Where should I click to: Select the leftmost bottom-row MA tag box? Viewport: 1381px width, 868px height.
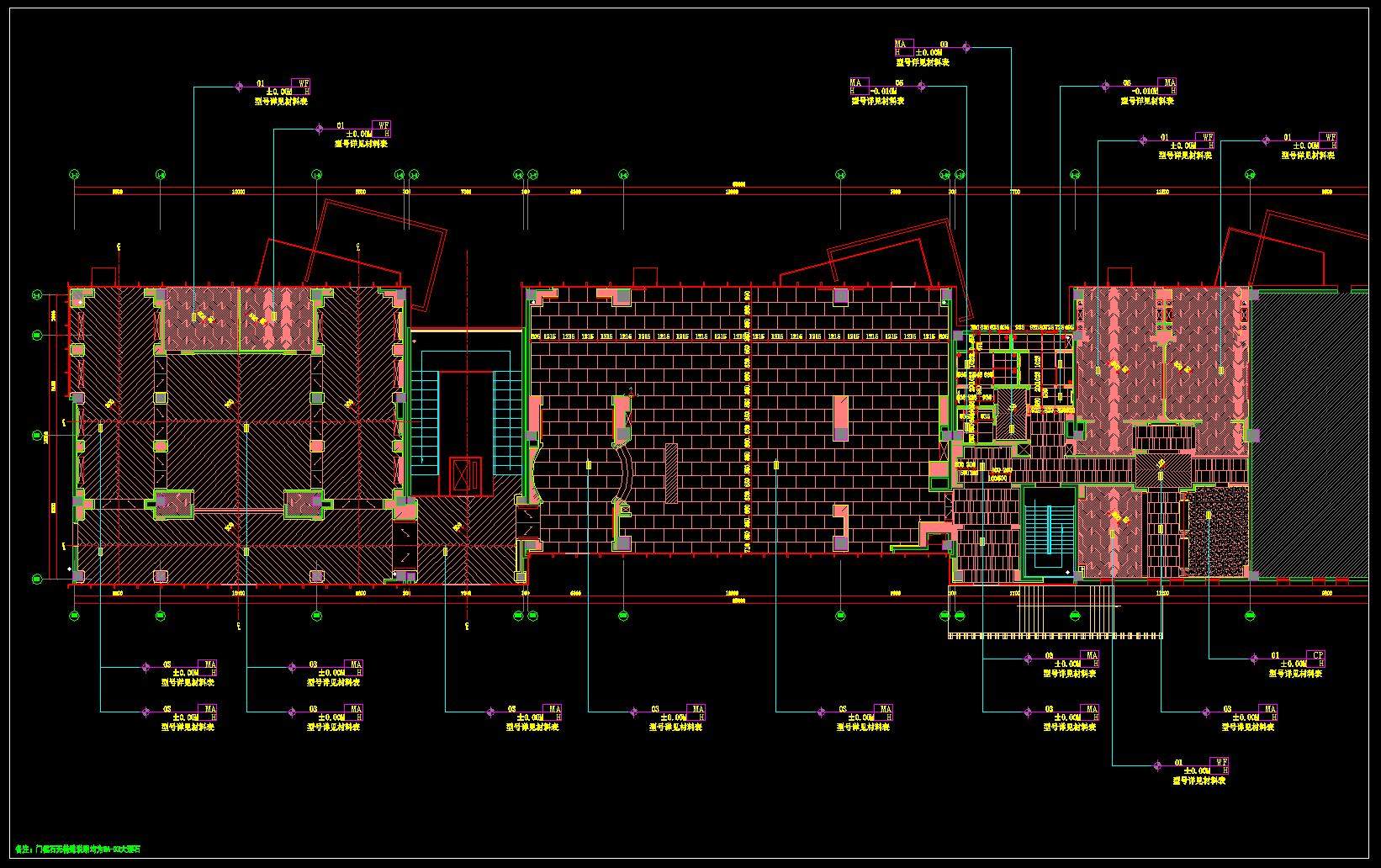tap(207, 666)
